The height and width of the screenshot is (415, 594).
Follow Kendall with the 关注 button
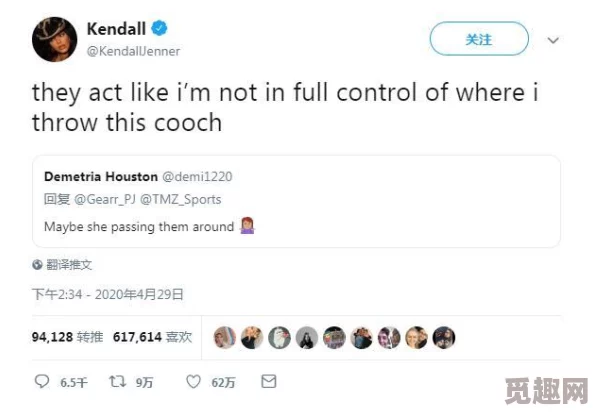coord(479,39)
